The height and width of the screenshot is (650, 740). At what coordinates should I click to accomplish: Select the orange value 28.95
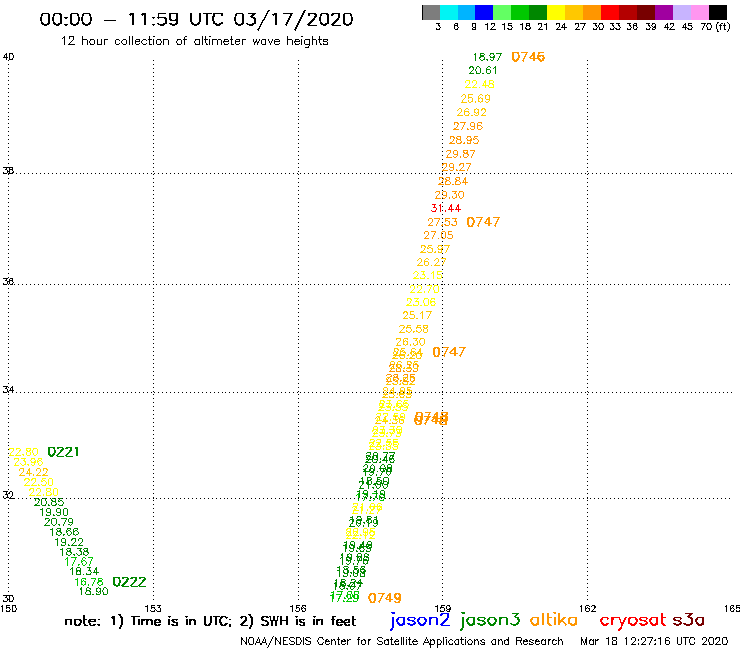coord(464,140)
